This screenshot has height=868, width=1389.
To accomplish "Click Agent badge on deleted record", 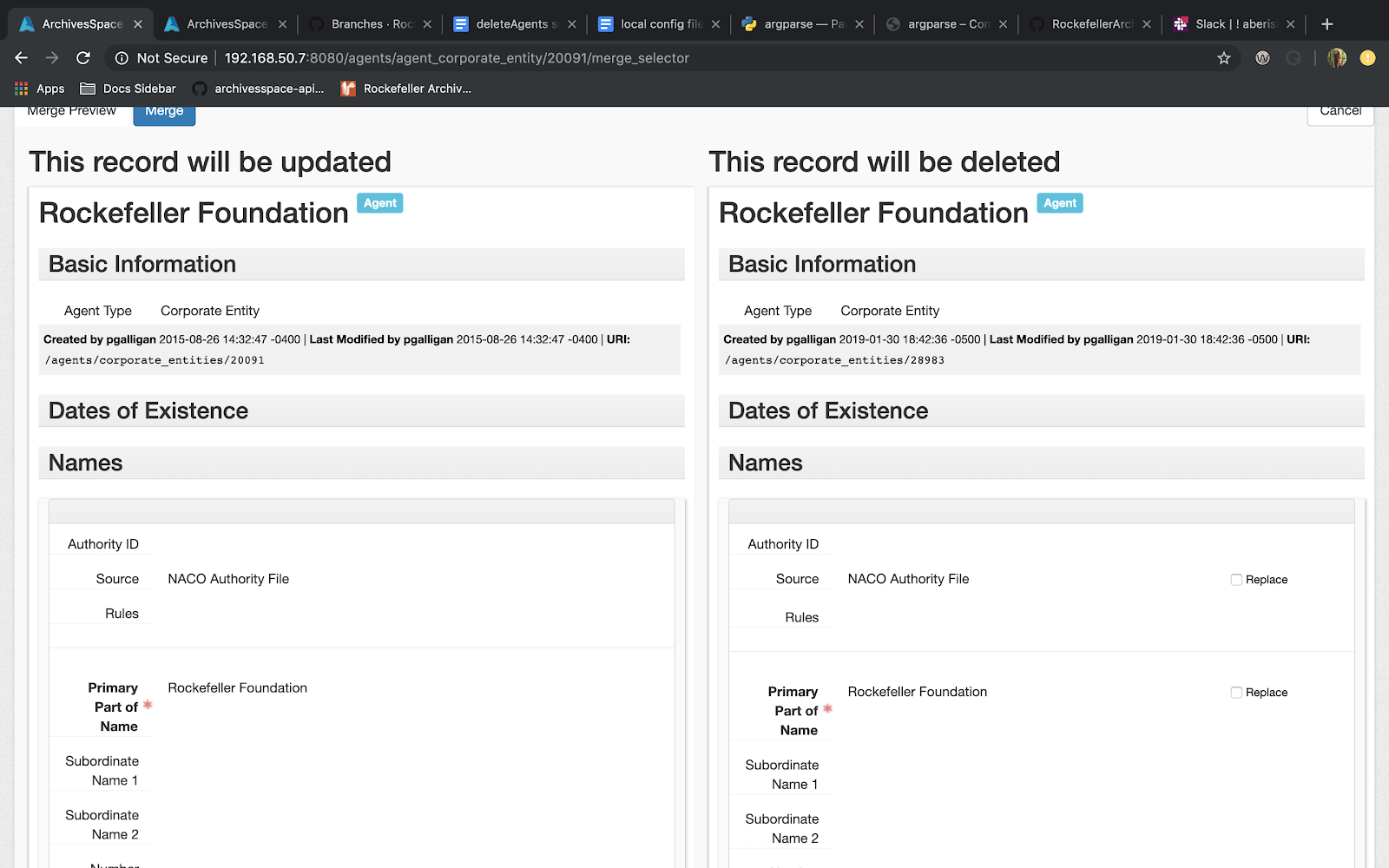I will [x=1060, y=203].
